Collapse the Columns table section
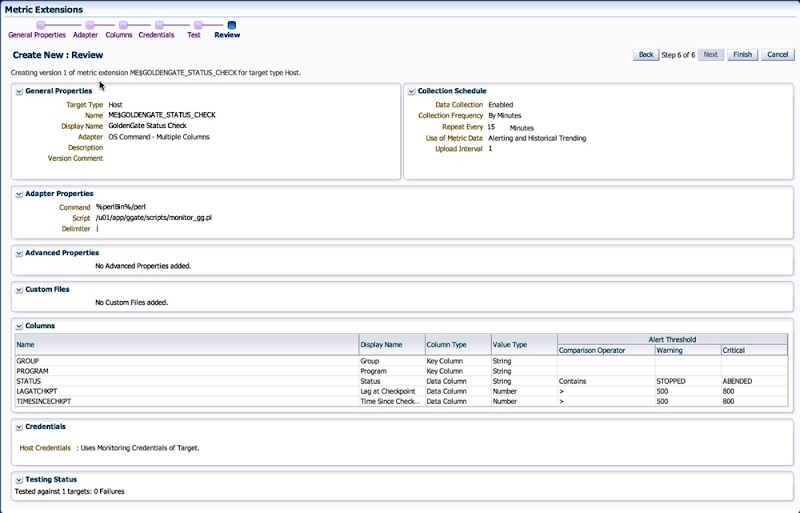The height and width of the screenshot is (513, 800). pyautogui.click(x=19, y=326)
